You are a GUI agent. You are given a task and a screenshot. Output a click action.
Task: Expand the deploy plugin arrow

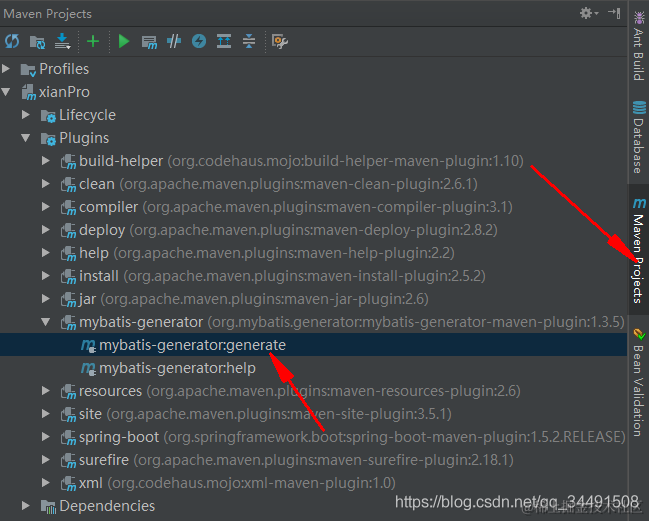(46, 230)
